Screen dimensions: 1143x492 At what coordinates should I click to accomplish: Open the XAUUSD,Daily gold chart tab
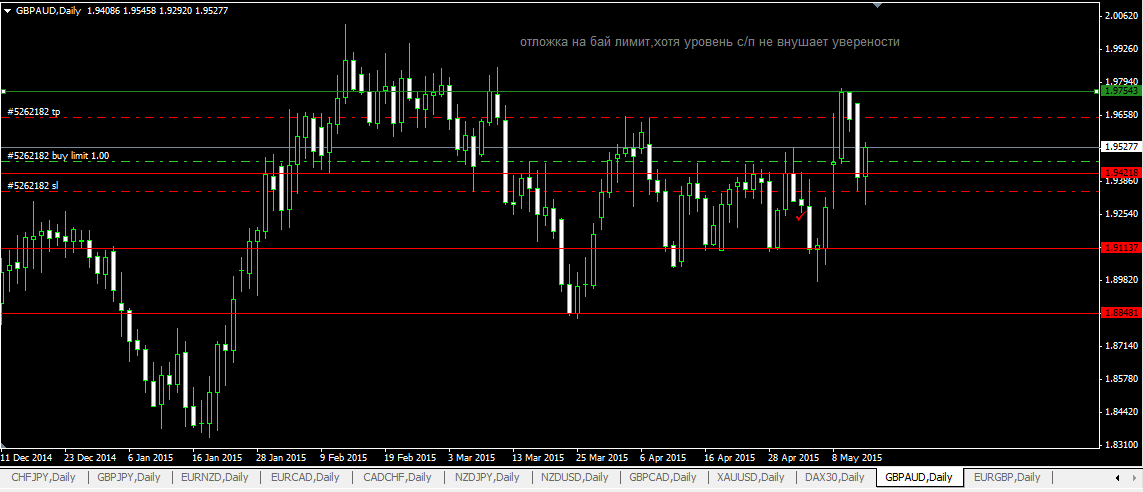click(x=751, y=477)
